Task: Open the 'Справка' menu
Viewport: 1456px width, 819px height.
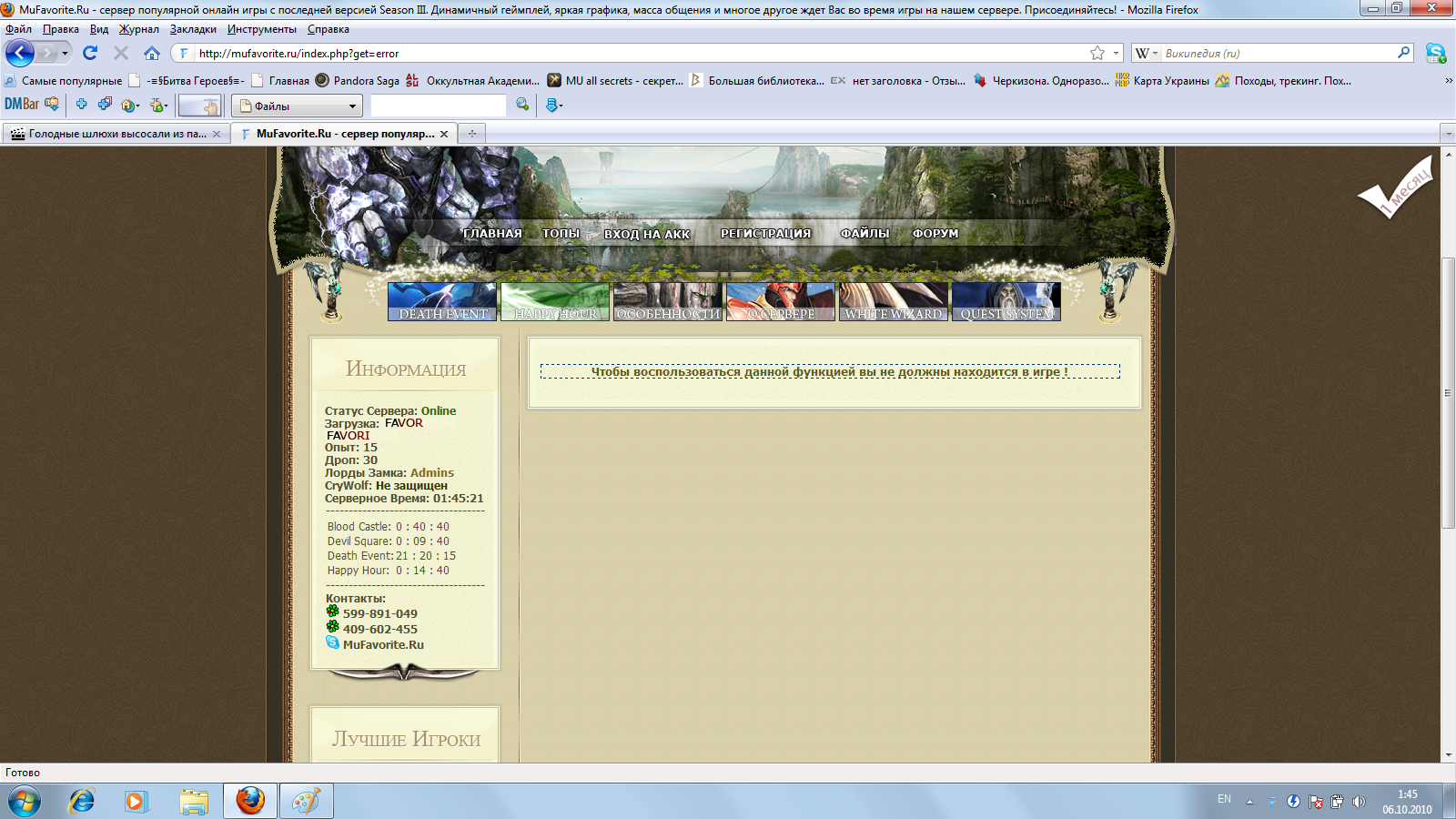Action: point(329,29)
